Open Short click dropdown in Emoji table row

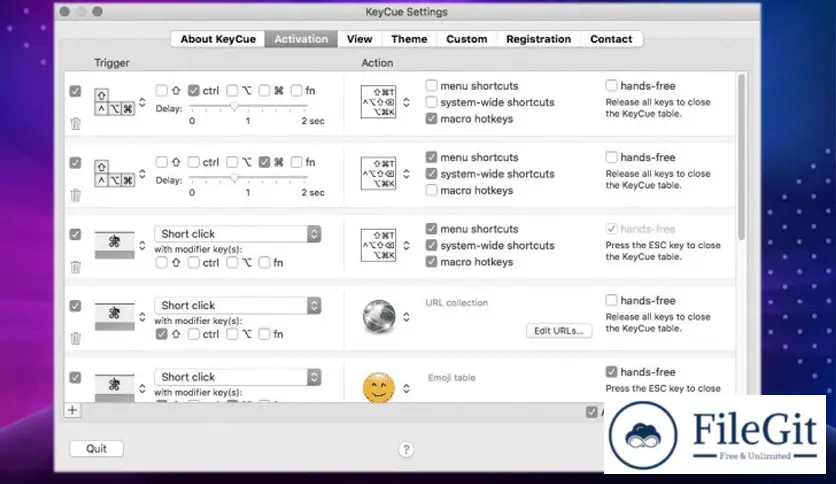pyautogui.click(x=238, y=377)
